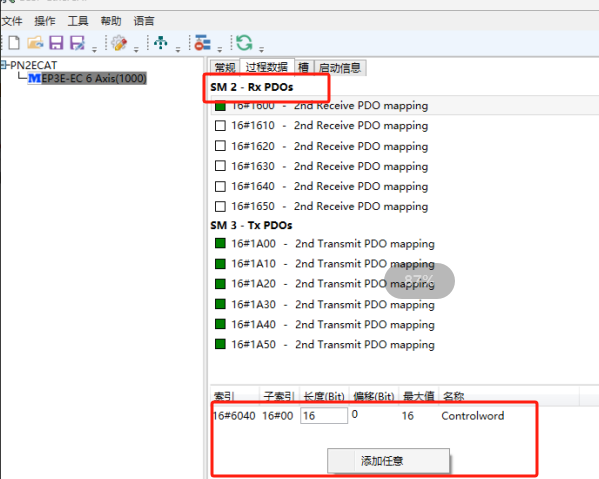Click the remove-device icon with red minus
The height and width of the screenshot is (479, 599).
pyautogui.click(x=202, y=42)
